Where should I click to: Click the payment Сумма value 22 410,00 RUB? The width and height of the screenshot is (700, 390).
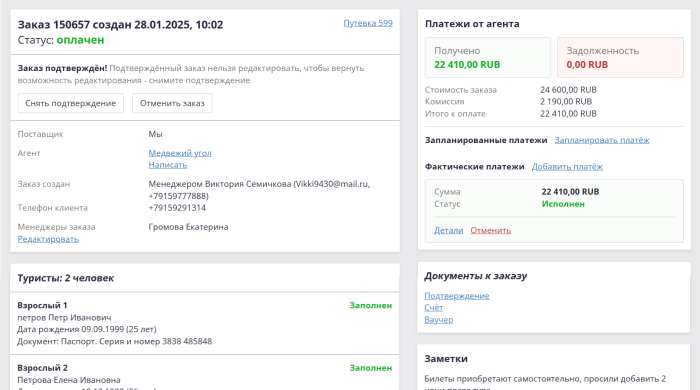[x=571, y=192]
